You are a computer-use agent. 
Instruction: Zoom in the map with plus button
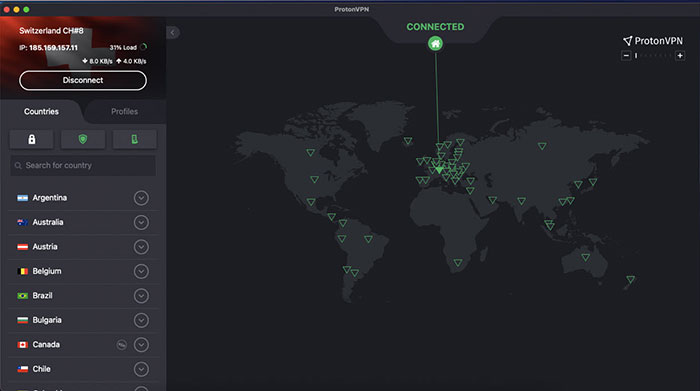pos(680,56)
